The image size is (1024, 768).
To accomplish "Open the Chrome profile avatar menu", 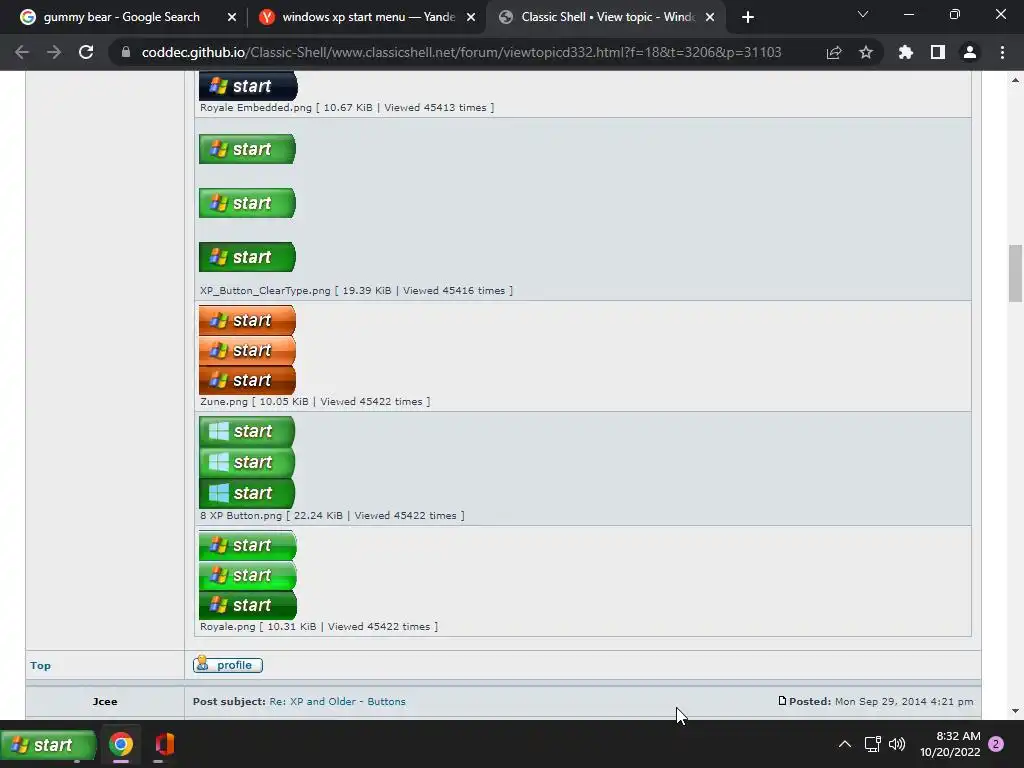I will pyautogui.click(x=970, y=52).
